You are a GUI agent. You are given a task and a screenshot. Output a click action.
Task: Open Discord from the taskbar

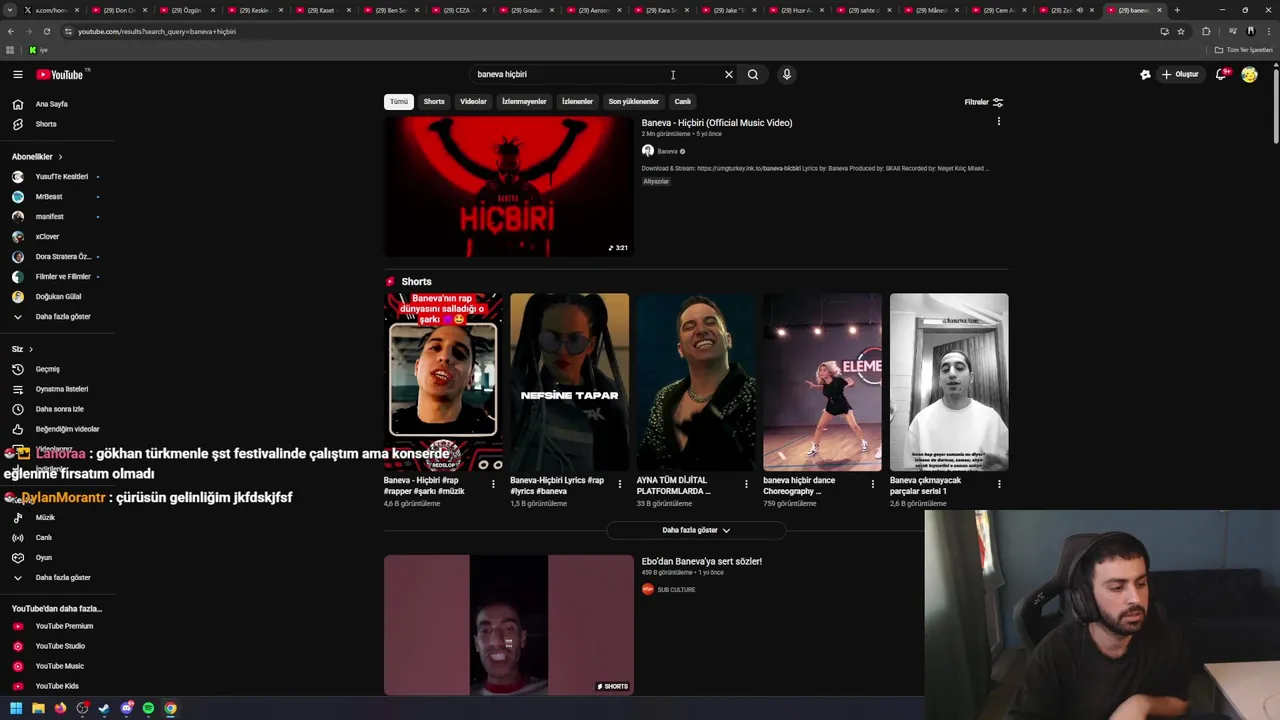[x=126, y=708]
